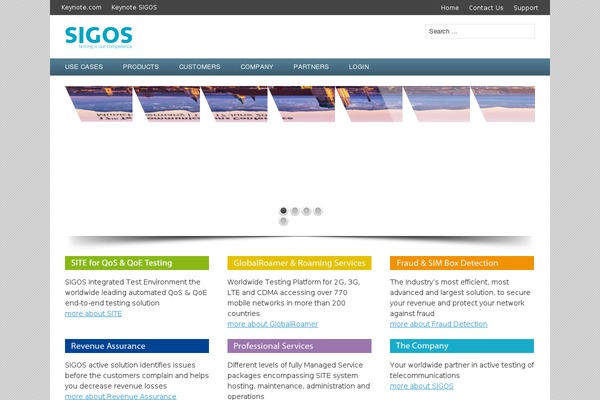Click text 'SIGOS Integrated Test Environment the'

click(132, 282)
